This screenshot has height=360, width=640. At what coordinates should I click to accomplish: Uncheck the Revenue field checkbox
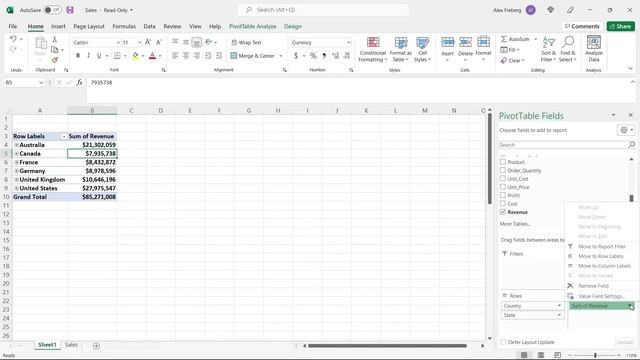[x=503, y=212]
